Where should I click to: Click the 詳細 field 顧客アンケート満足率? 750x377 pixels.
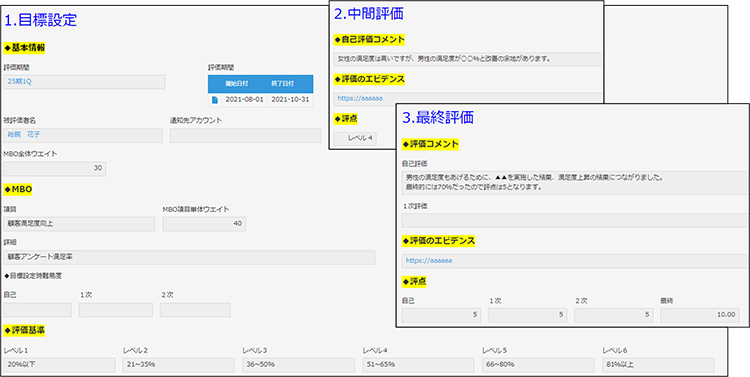pyautogui.click(x=189, y=257)
